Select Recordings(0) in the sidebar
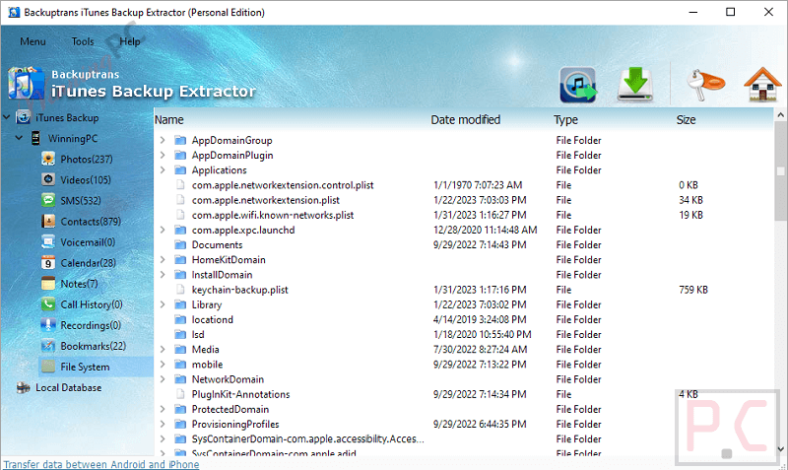The width and height of the screenshot is (788, 470). point(90,325)
